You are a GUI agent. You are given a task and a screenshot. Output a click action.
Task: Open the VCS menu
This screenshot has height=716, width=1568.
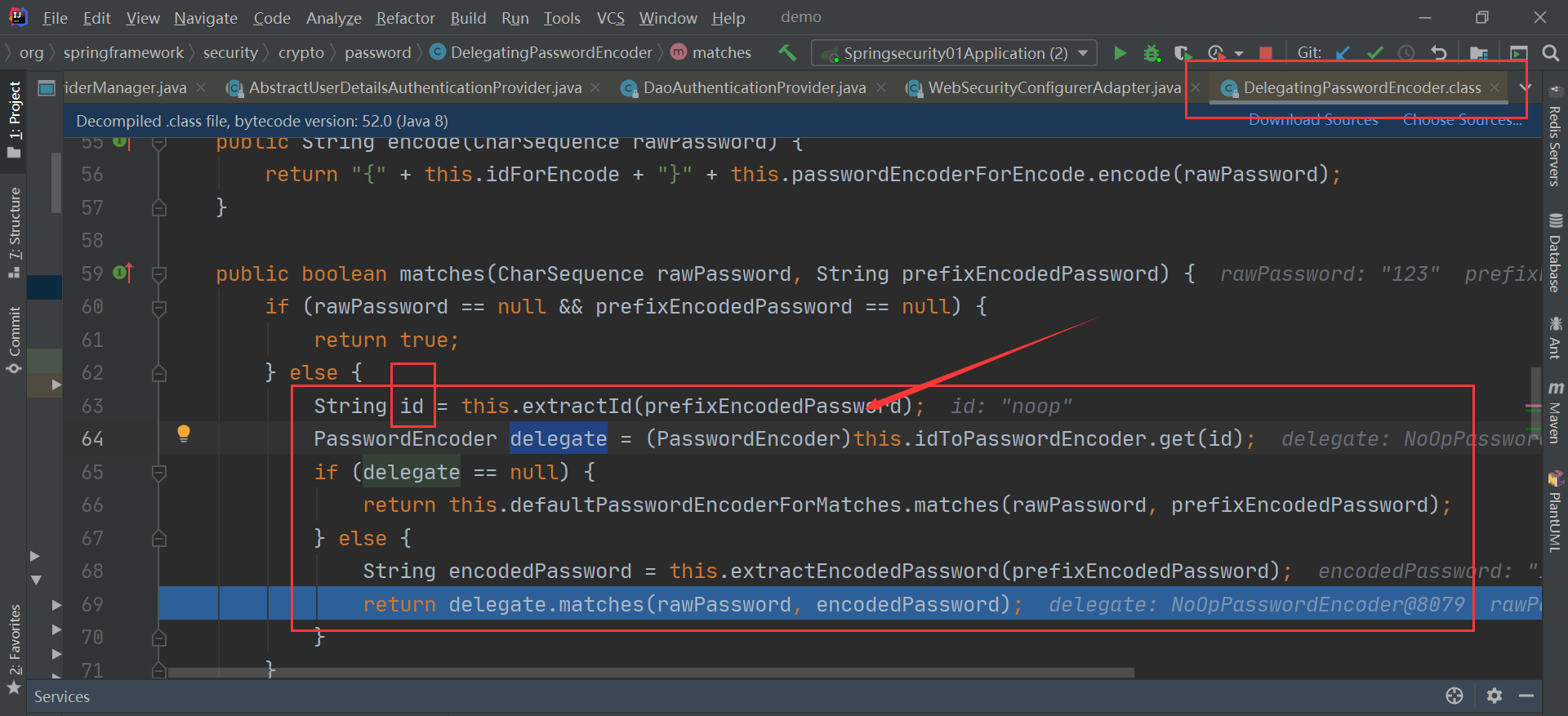pos(610,17)
